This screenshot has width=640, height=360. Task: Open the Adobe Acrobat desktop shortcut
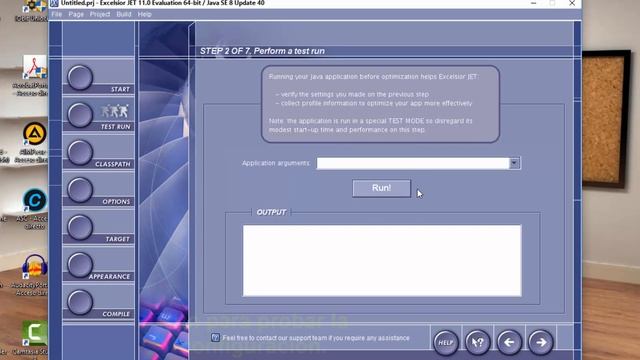(34, 67)
